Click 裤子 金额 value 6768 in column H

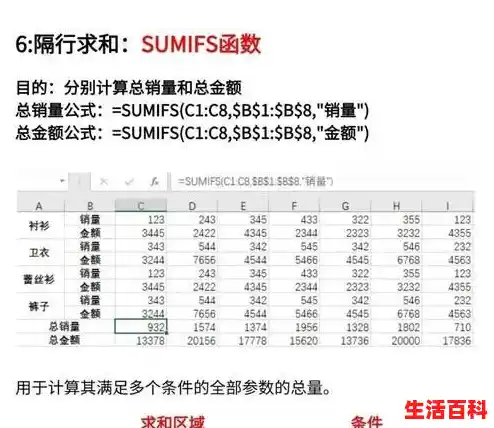tap(396, 313)
